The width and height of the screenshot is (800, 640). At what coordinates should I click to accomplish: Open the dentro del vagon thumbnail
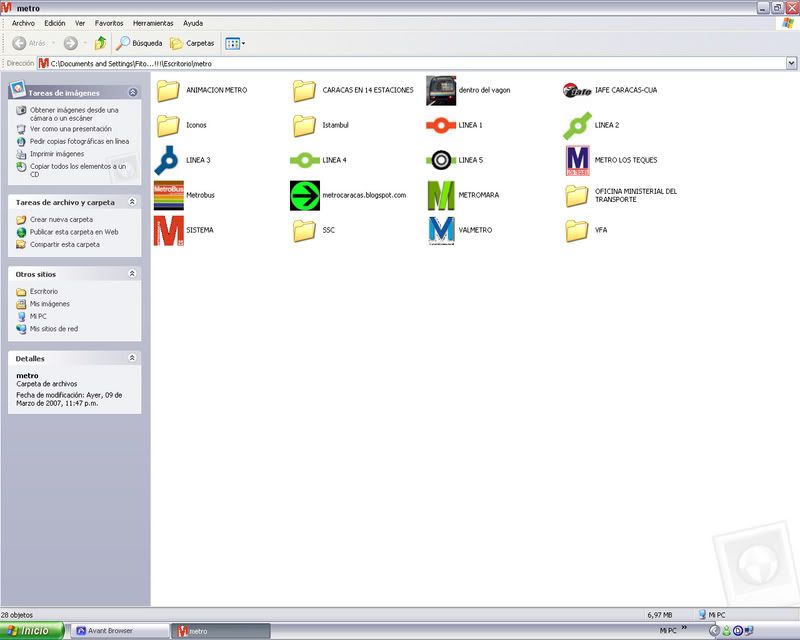(x=440, y=90)
